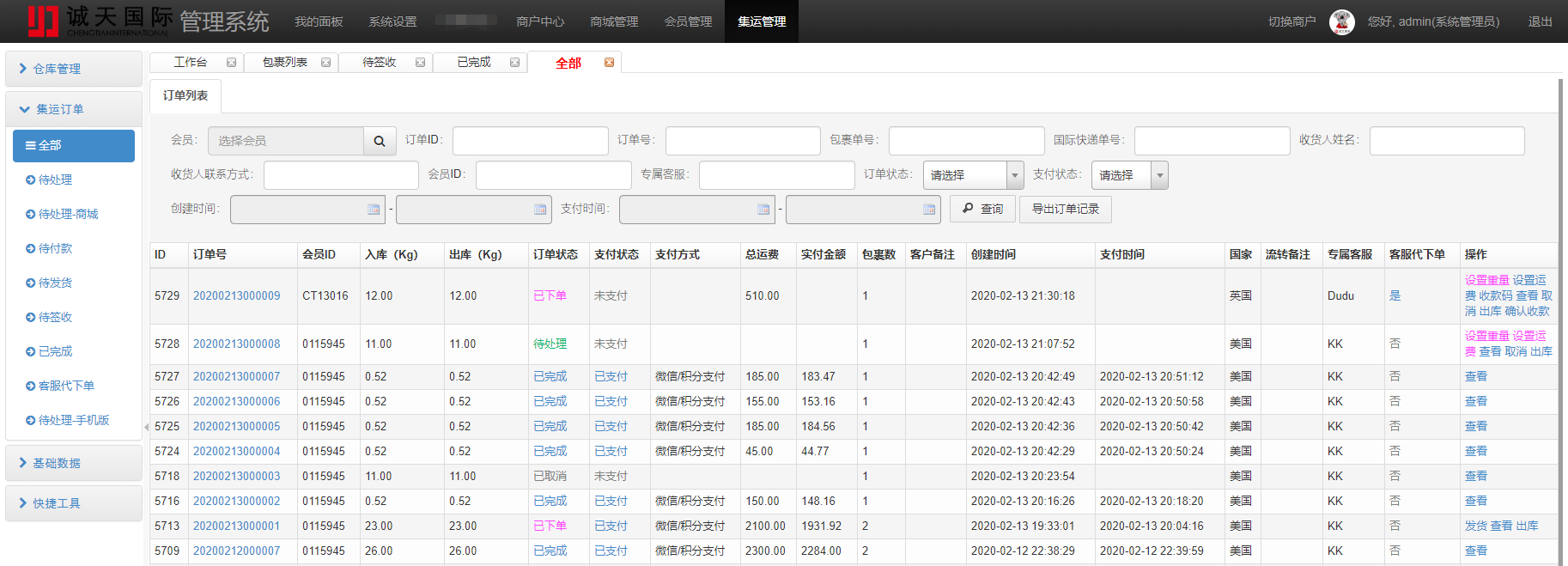Open order 20200213000009 link
Image resolution: width=1568 pixels, height=566 pixels.
(236, 296)
